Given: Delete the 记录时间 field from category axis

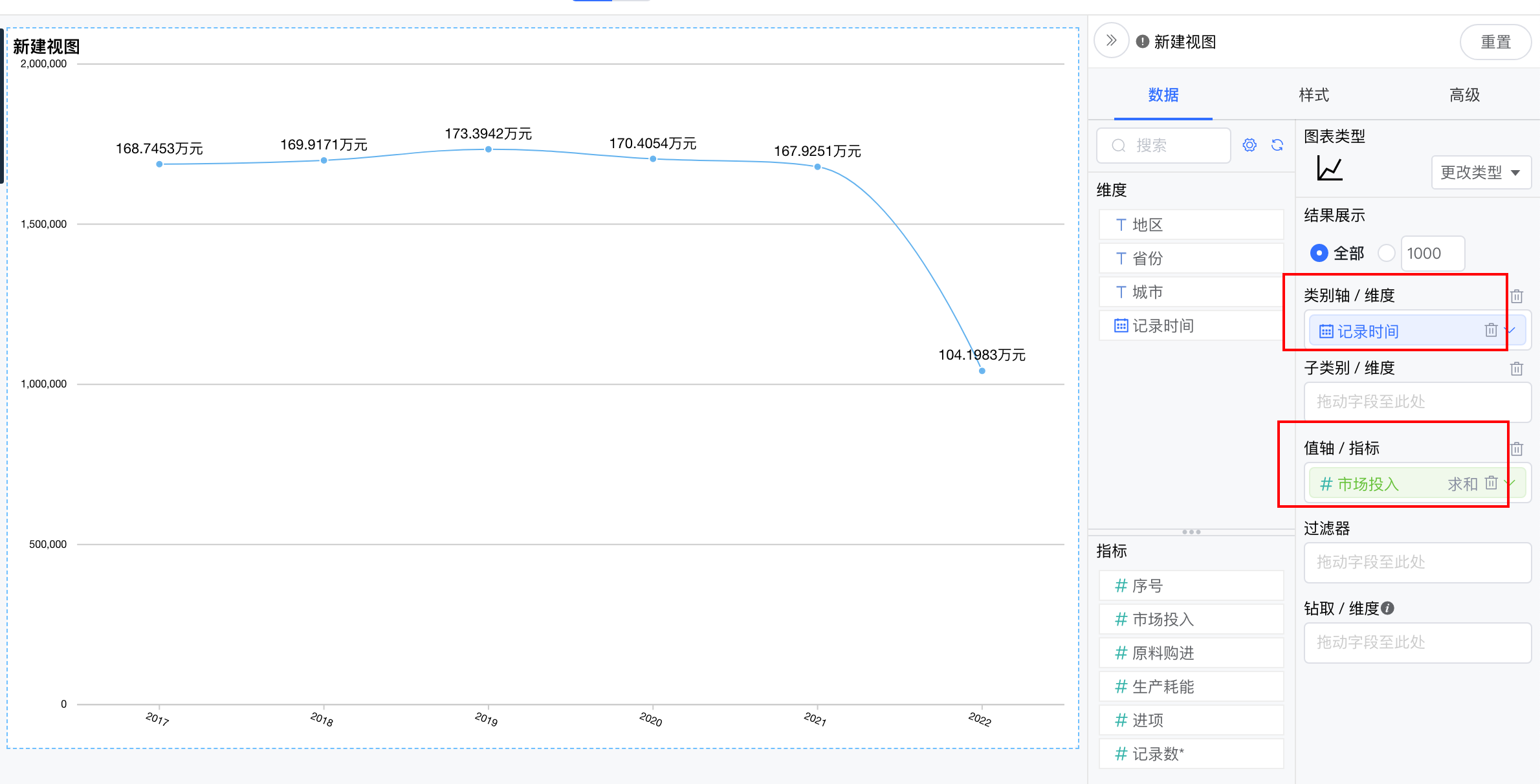Looking at the screenshot, I should [x=1491, y=330].
